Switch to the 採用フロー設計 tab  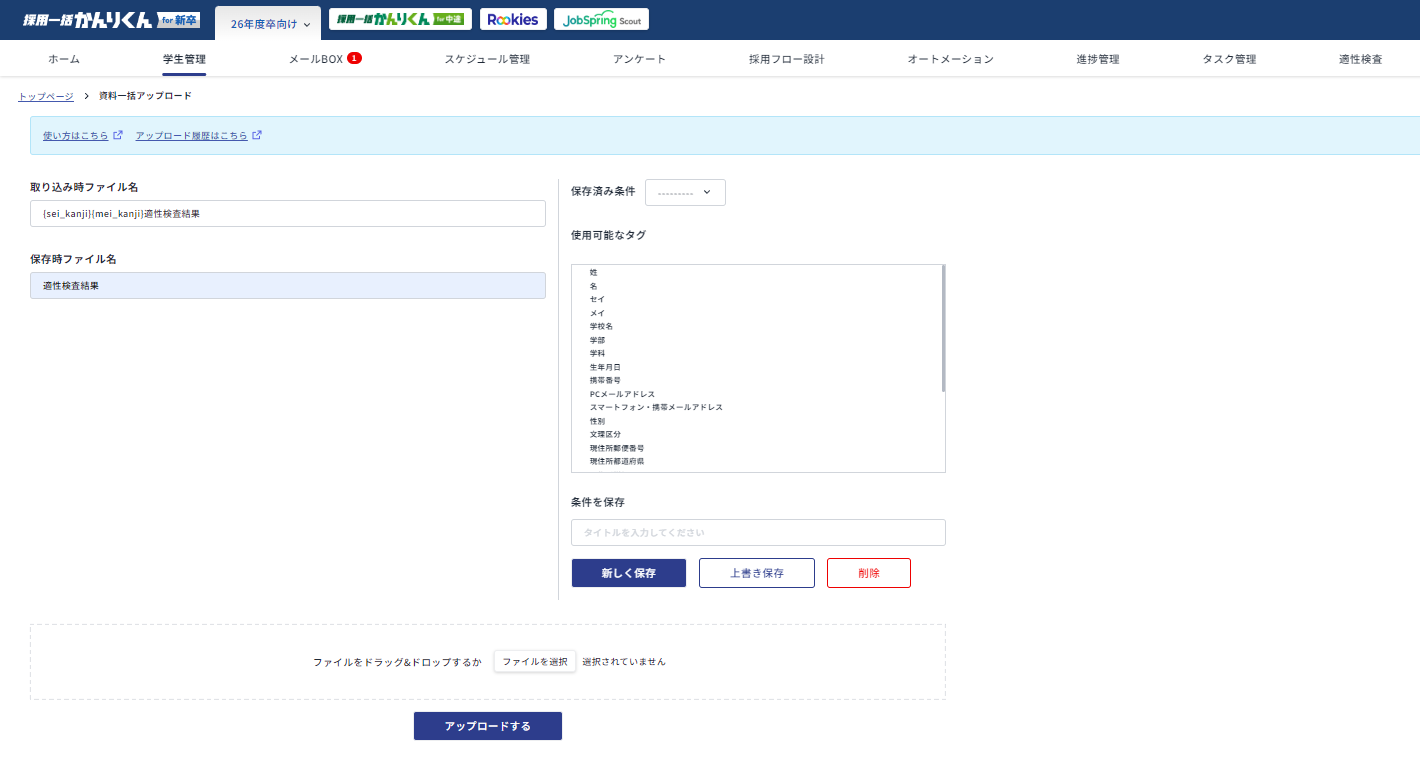(x=786, y=59)
